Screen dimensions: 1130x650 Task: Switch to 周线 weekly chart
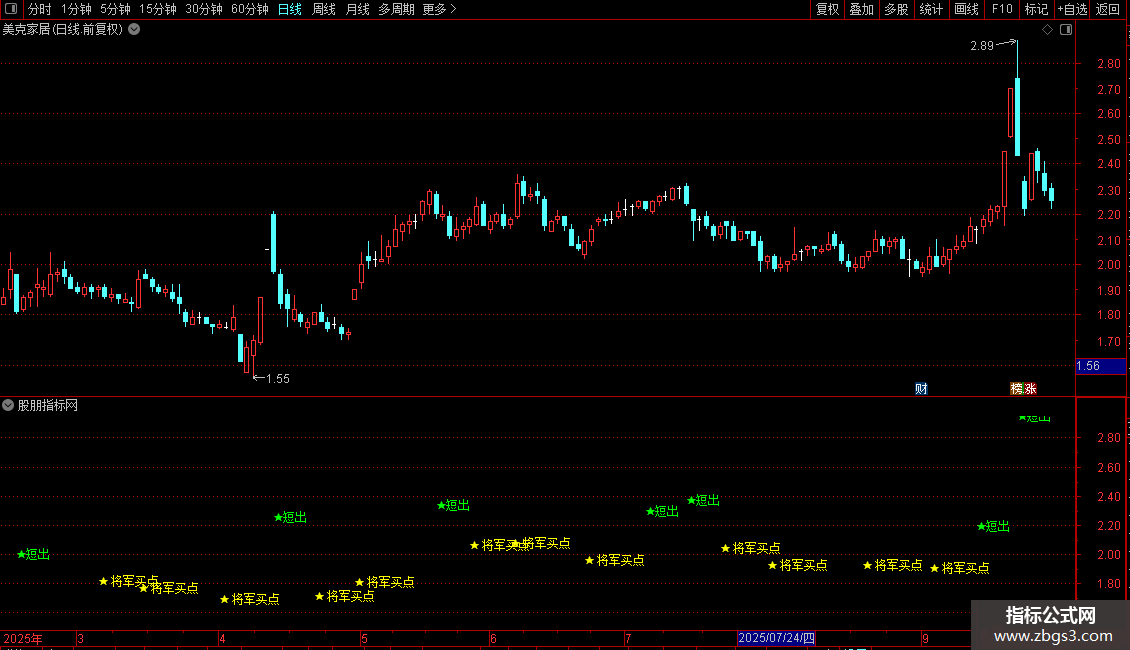(324, 9)
